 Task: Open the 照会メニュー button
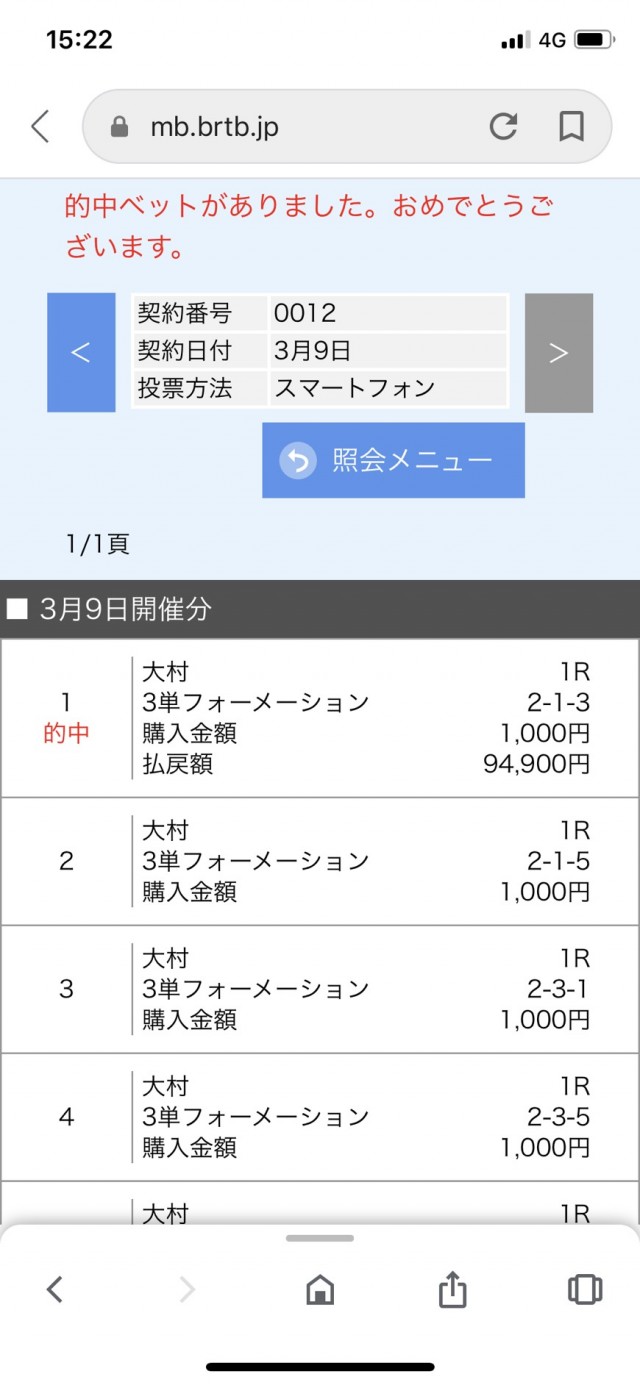(393, 460)
